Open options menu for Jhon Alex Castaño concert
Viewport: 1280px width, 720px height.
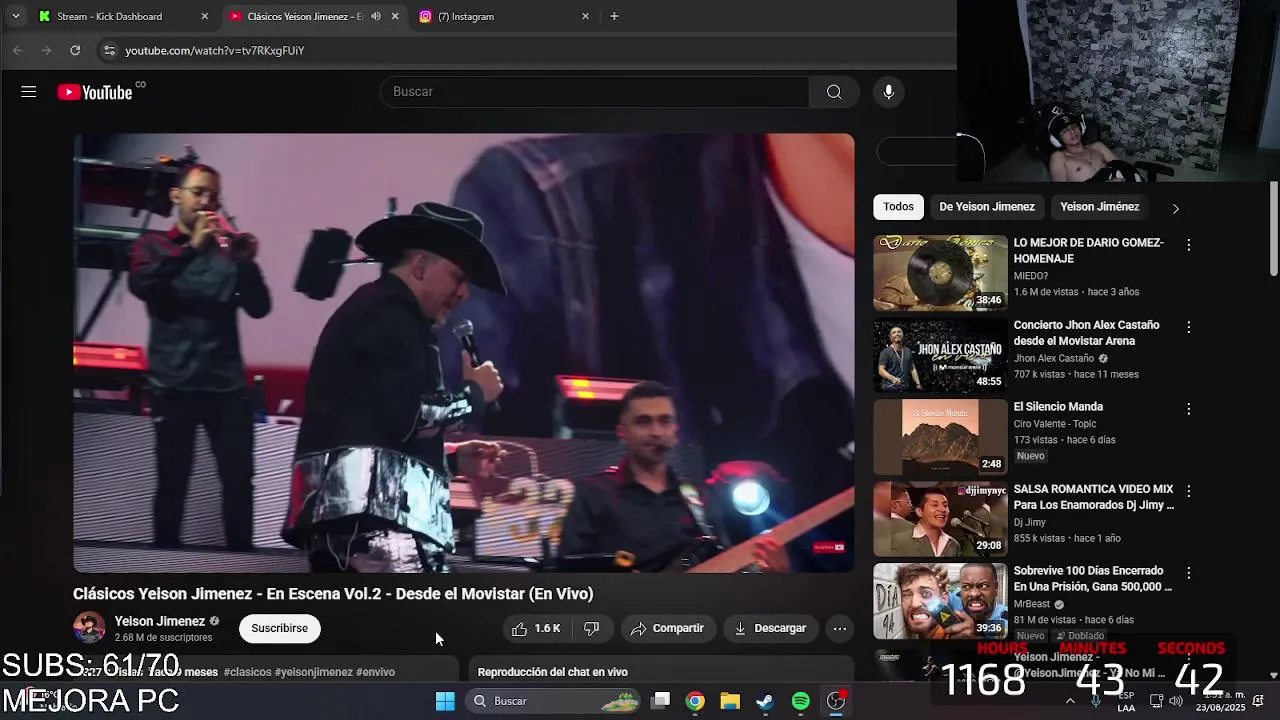[x=1188, y=327]
